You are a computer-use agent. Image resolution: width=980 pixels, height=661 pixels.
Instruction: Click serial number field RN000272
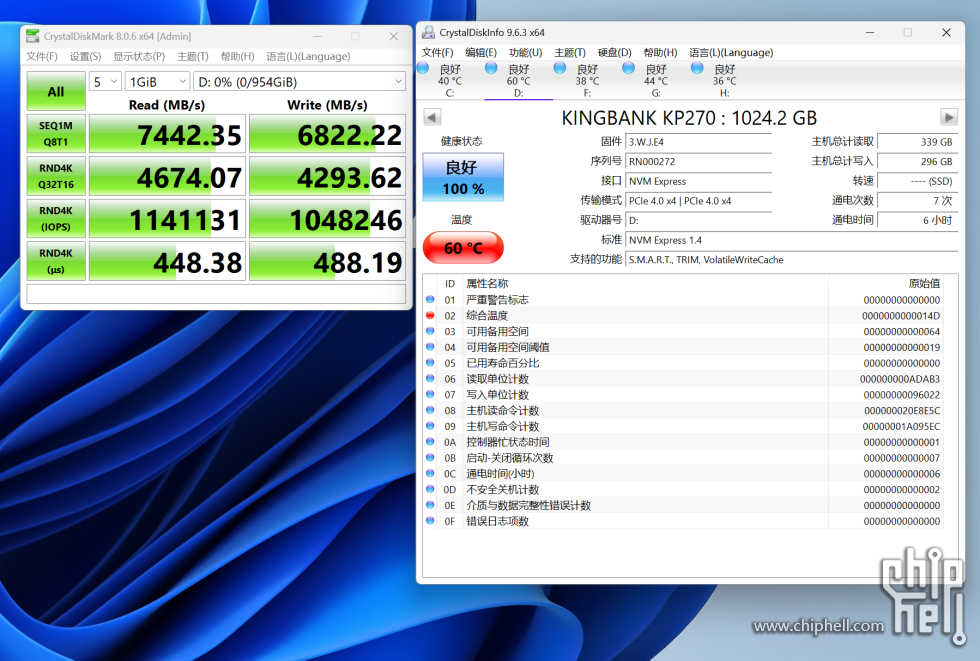tap(699, 161)
